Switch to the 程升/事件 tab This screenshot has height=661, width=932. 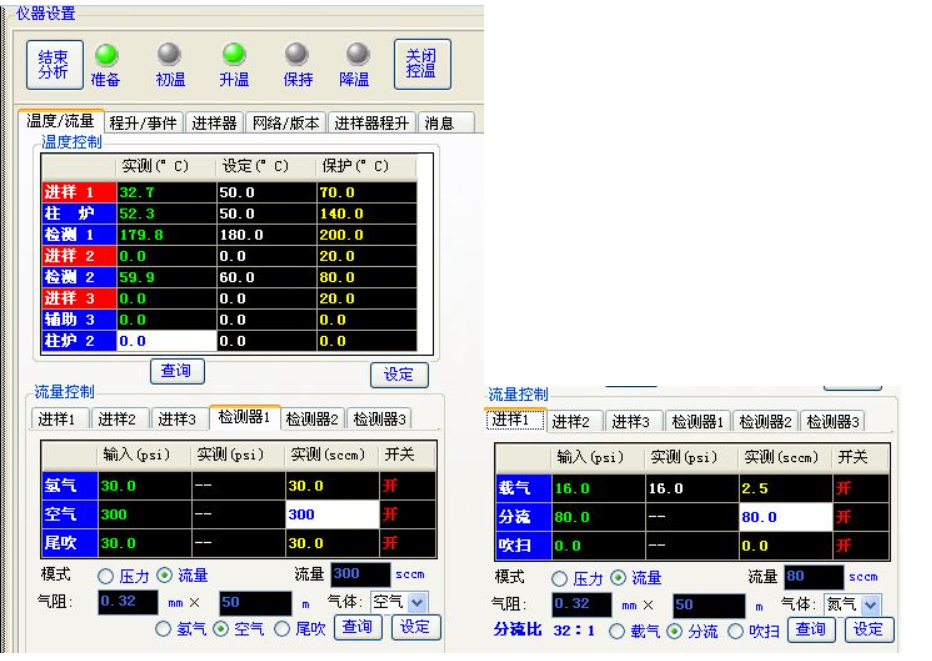[x=143, y=122]
